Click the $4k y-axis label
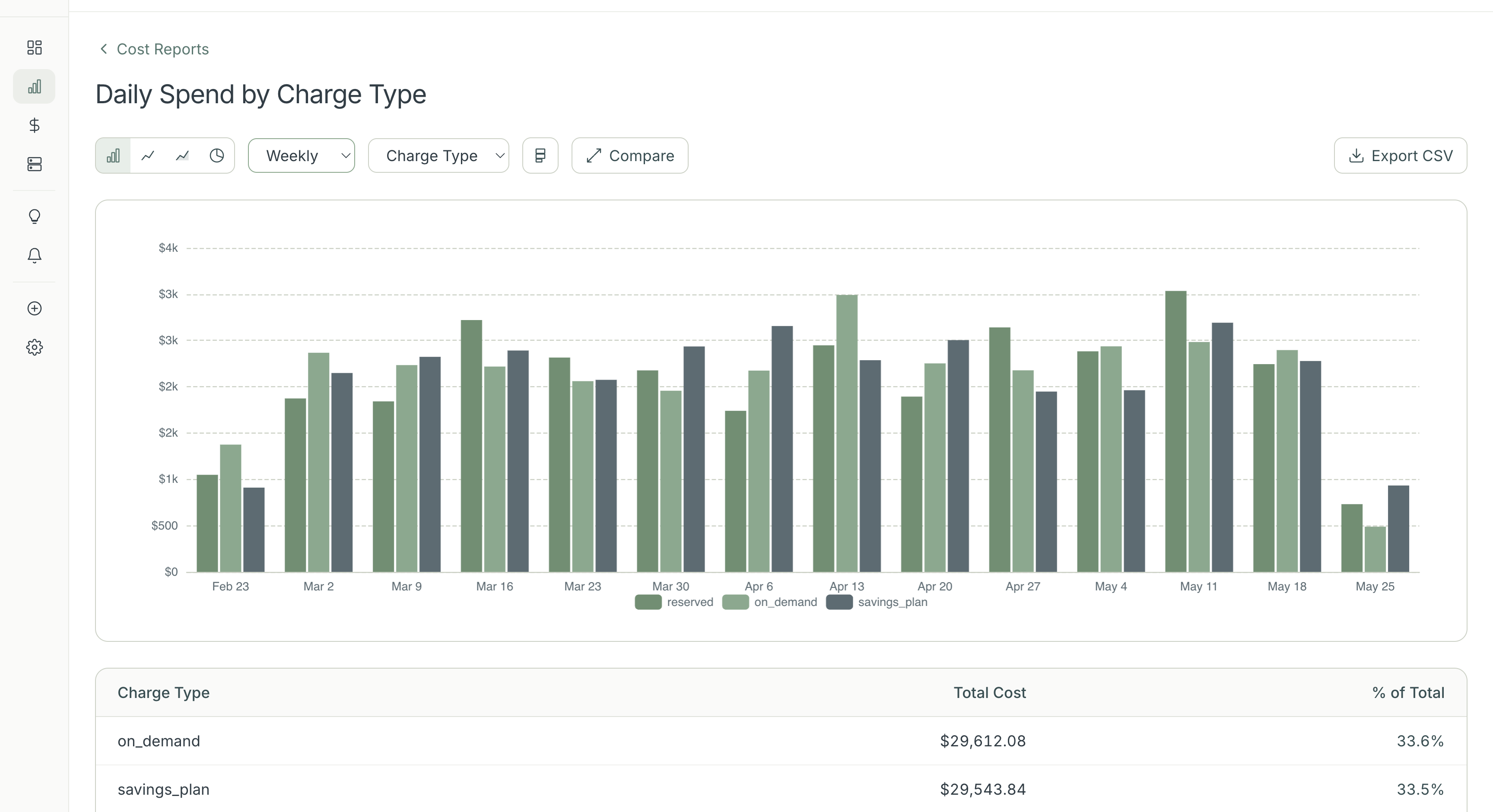This screenshot has width=1493, height=812. coord(168,248)
